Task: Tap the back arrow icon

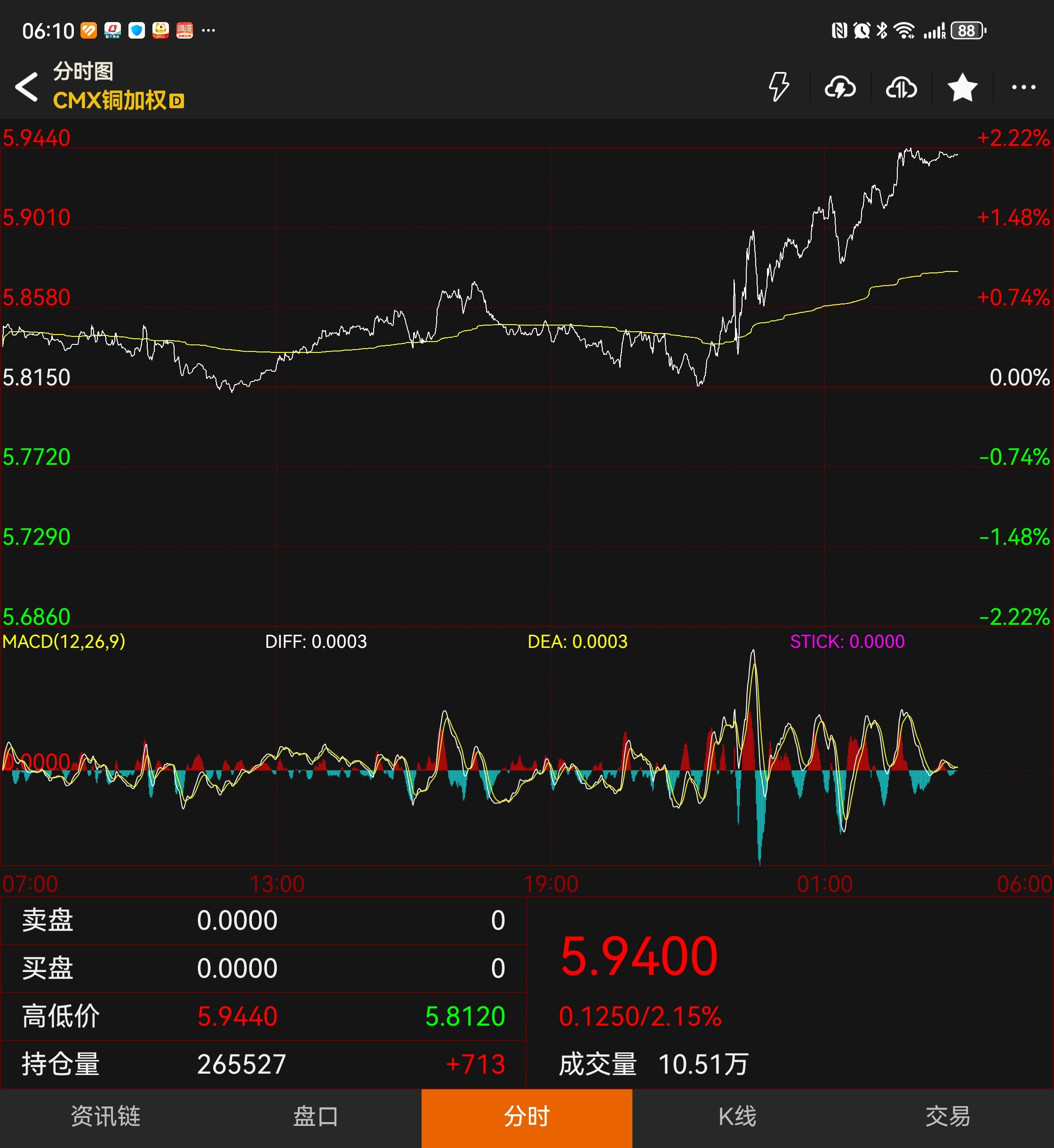Action: 27,87
